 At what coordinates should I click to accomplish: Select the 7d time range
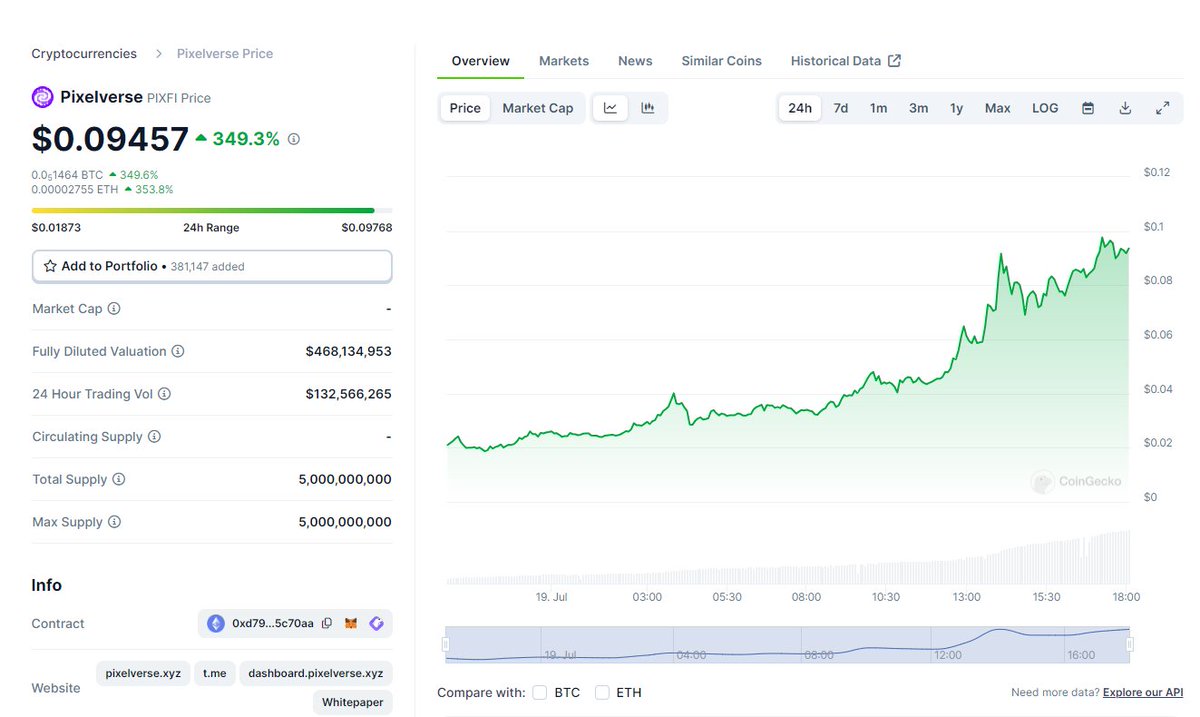[841, 108]
